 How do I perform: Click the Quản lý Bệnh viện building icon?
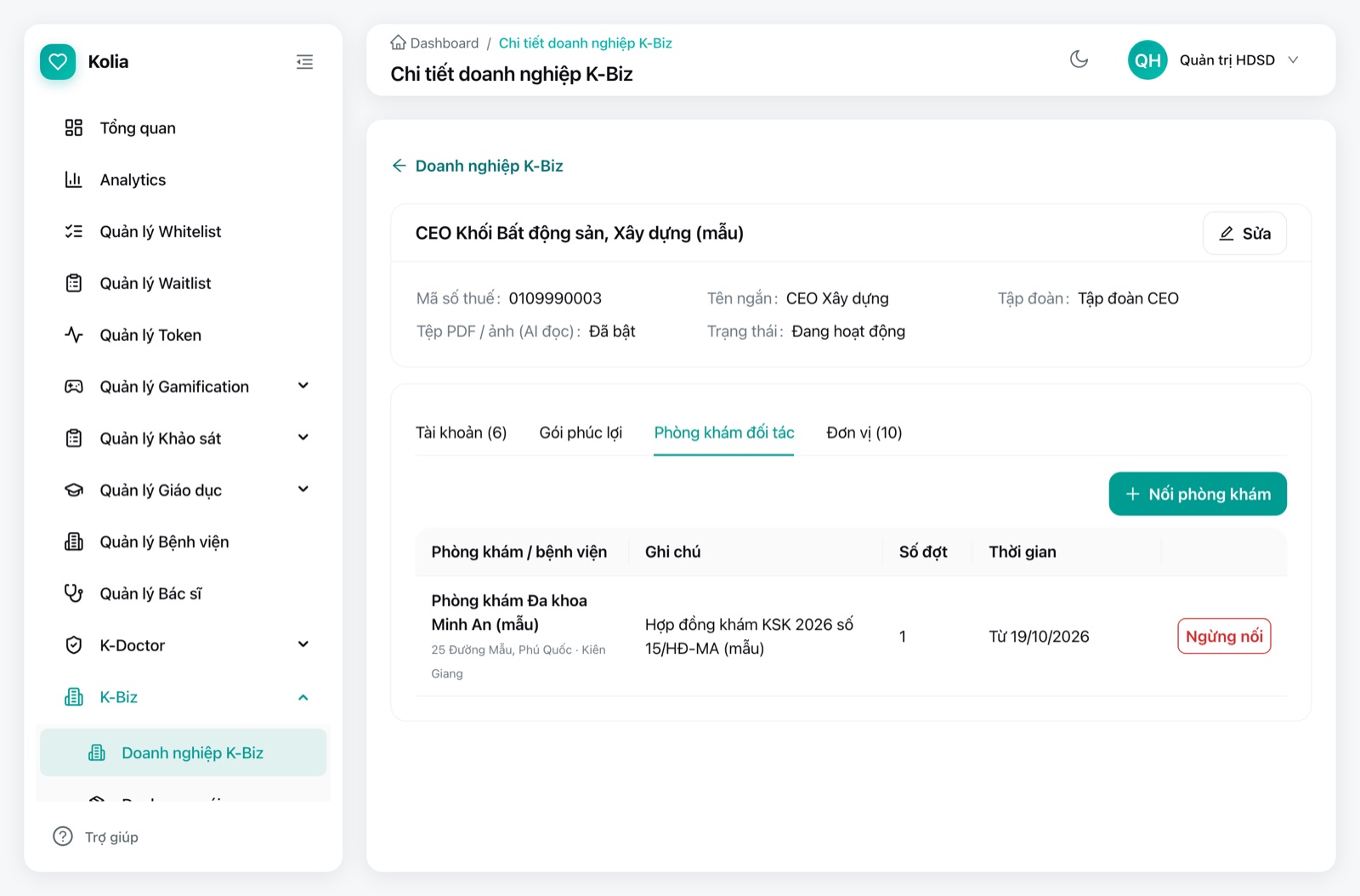tap(74, 542)
